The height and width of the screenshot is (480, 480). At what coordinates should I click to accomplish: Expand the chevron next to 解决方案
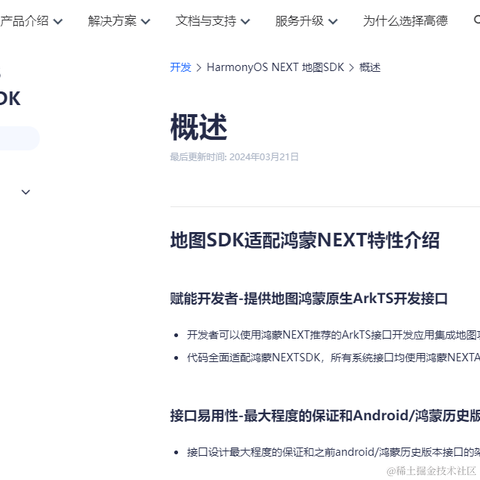click(145, 22)
